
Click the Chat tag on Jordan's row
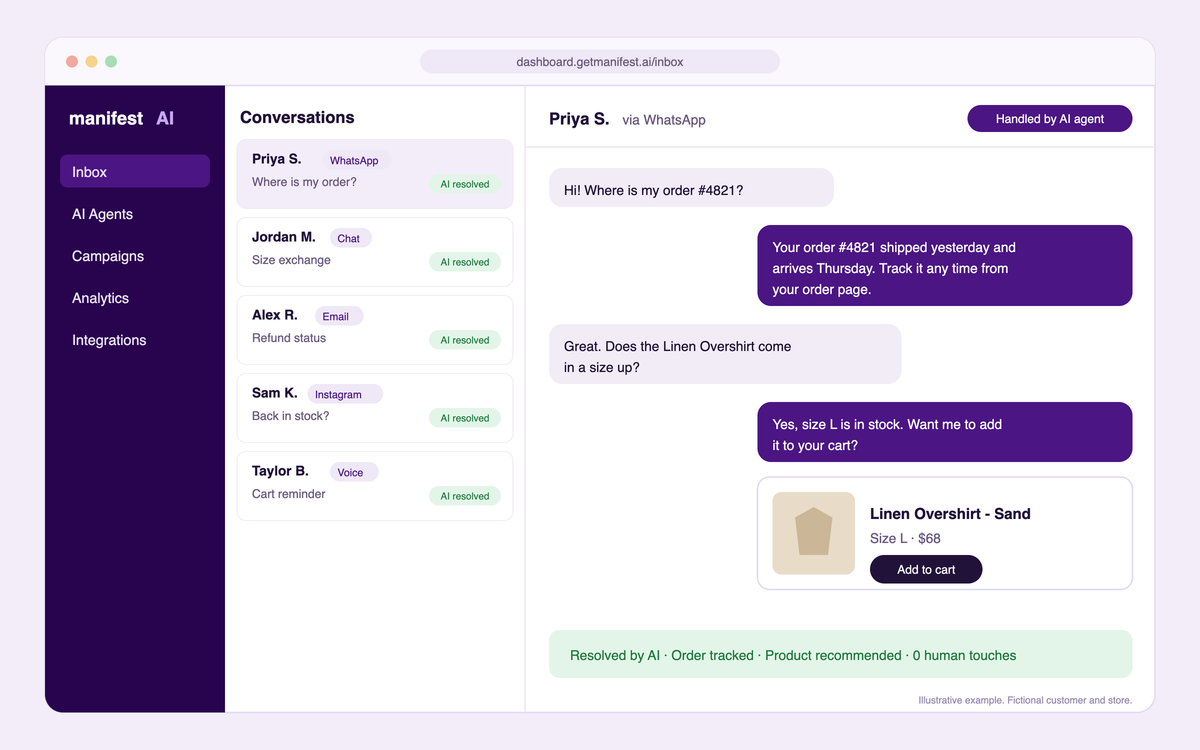[349, 238]
